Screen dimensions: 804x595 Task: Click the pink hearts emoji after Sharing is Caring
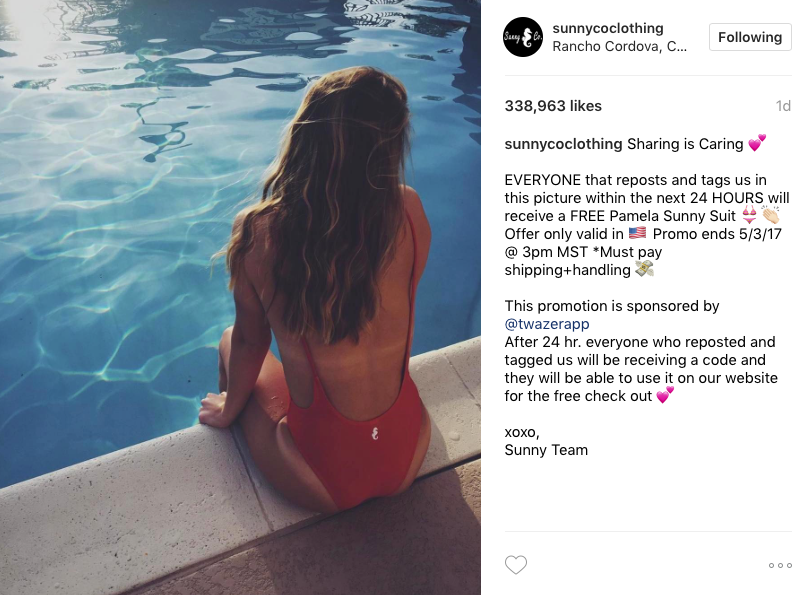pos(757,143)
